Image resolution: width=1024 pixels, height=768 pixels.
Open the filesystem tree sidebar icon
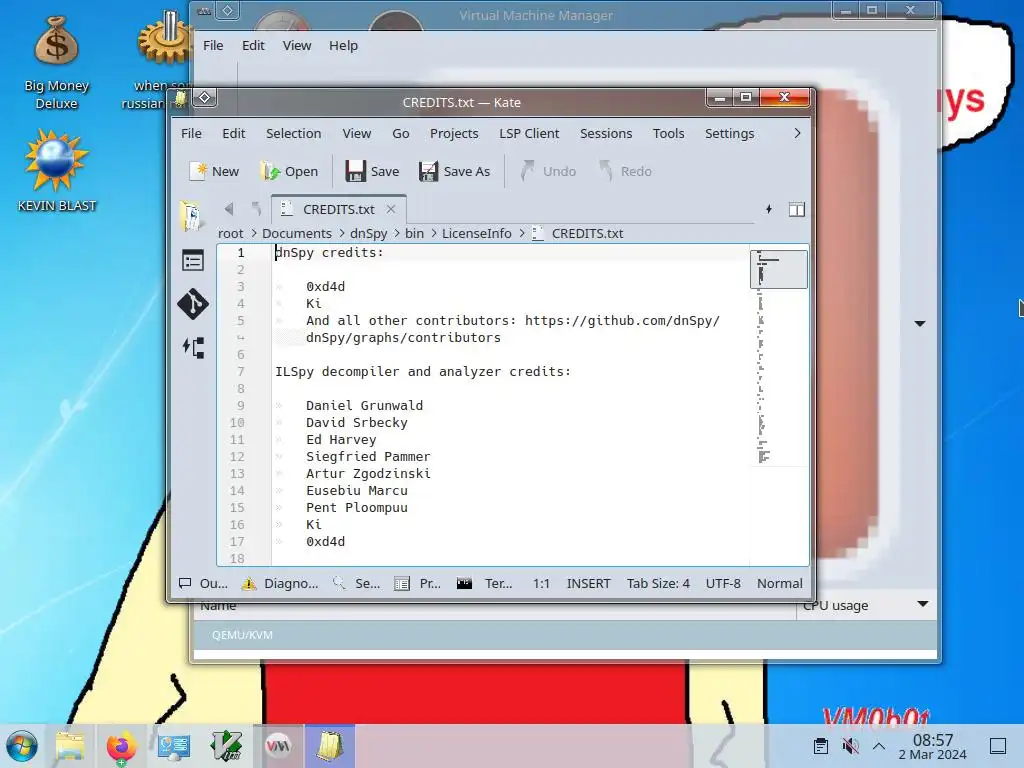pyautogui.click(x=193, y=347)
